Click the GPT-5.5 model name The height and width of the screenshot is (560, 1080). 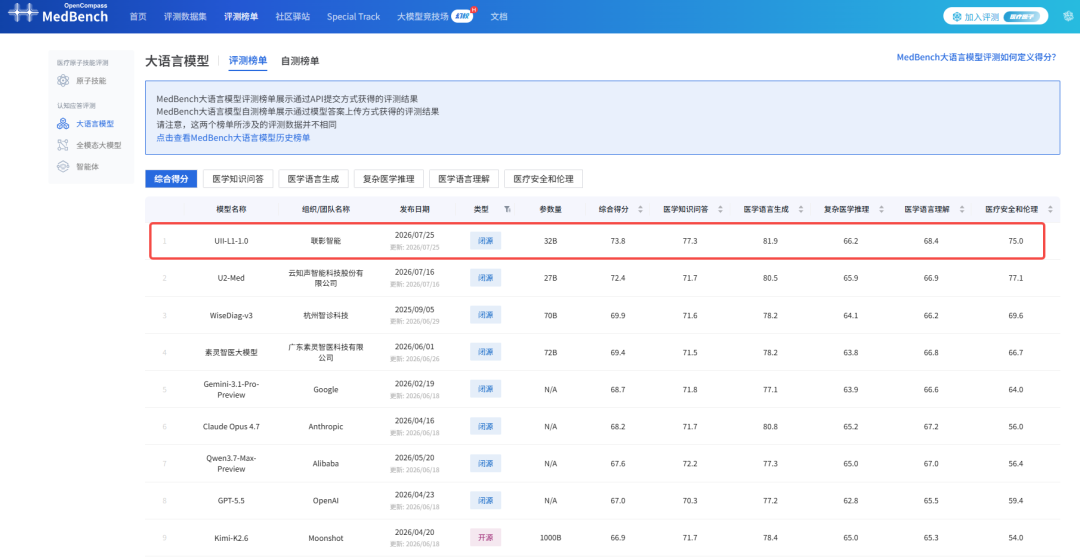231,501
